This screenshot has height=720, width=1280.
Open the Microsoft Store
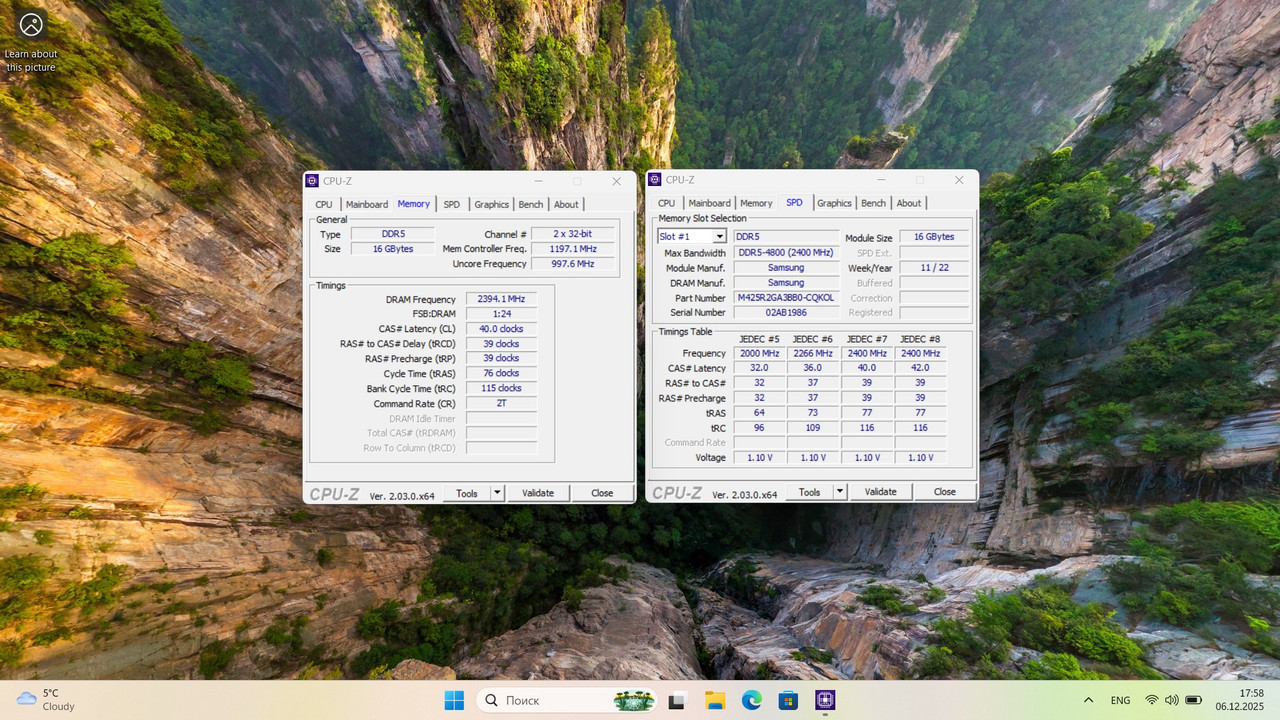[x=788, y=700]
